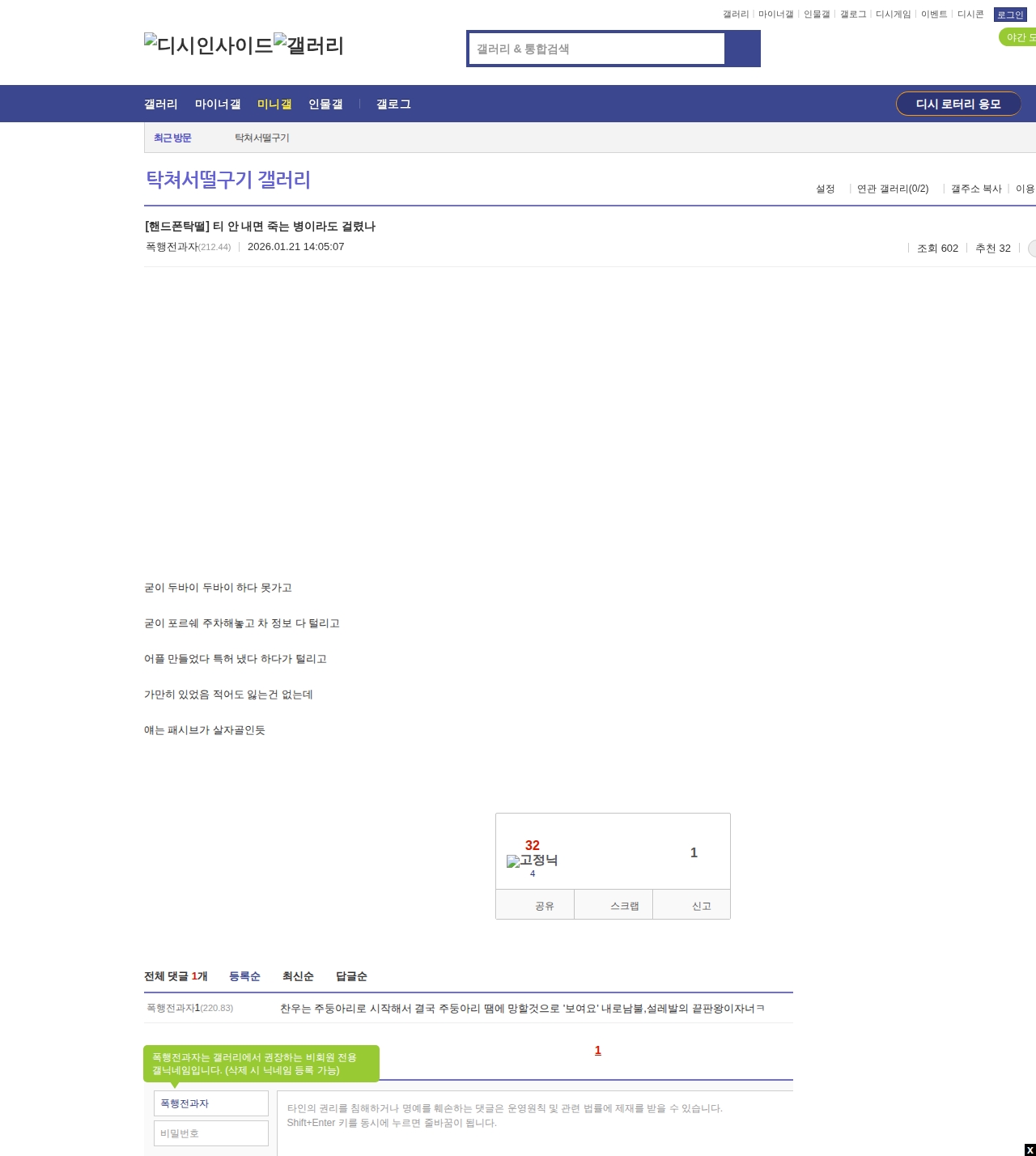Select the highlighted 미니갤 menu item

tap(274, 104)
